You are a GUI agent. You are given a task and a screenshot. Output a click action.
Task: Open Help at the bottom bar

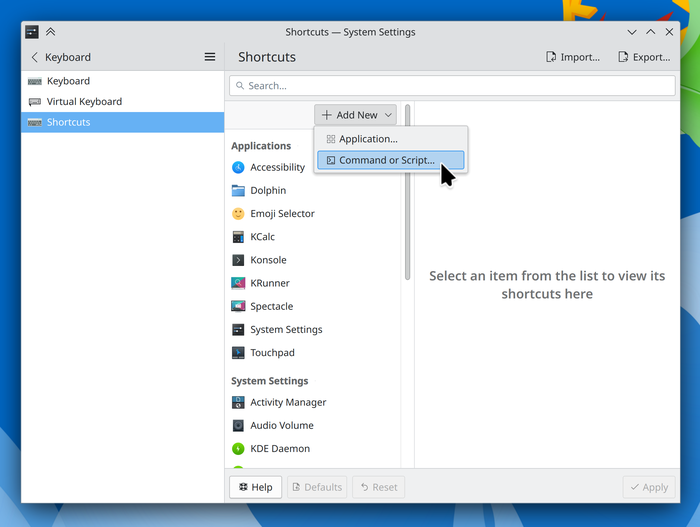[x=255, y=487]
